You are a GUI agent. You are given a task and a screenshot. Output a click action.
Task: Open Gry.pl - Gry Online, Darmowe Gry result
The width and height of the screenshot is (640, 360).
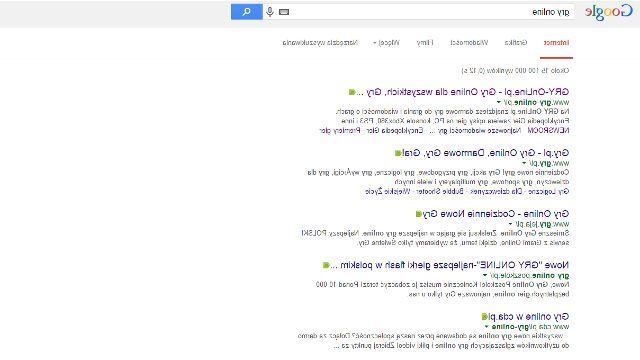486,153
